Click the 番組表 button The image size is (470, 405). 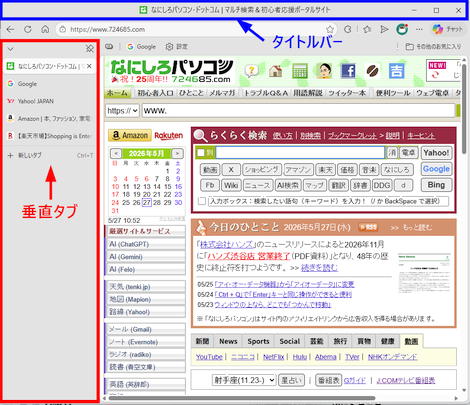329,380
